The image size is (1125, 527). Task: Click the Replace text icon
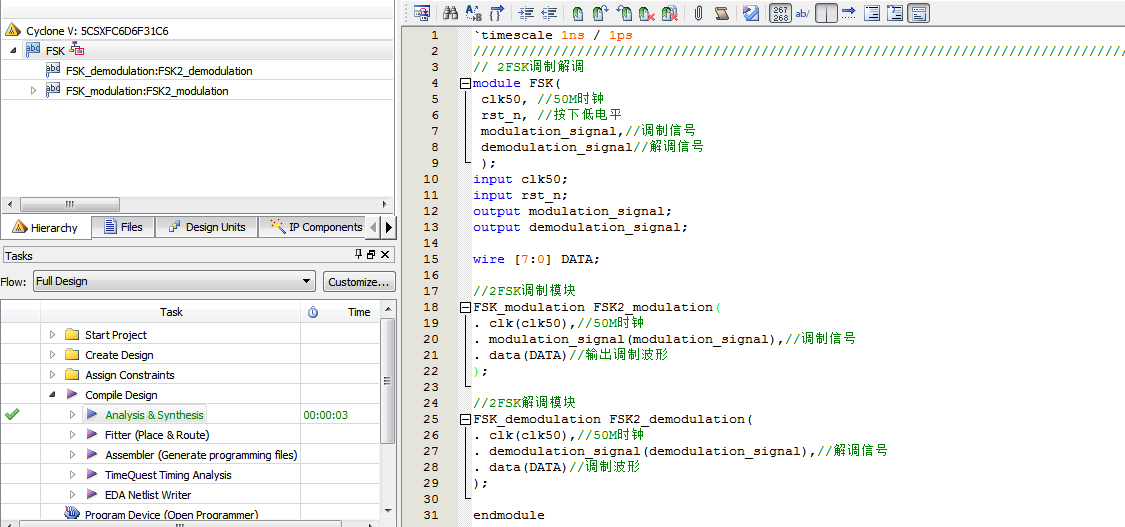[x=473, y=13]
